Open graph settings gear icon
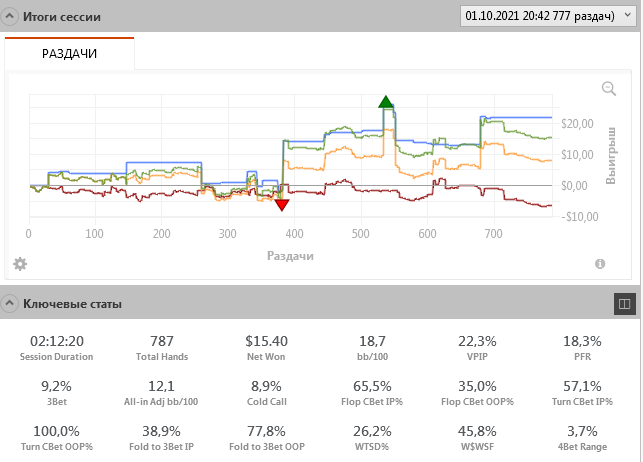 pyautogui.click(x=20, y=264)
